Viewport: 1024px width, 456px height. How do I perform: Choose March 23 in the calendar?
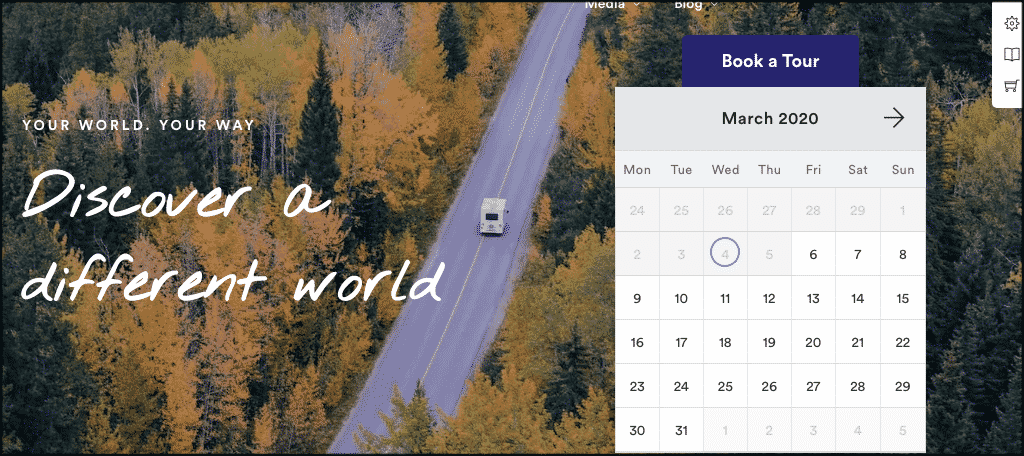(637, 386)
